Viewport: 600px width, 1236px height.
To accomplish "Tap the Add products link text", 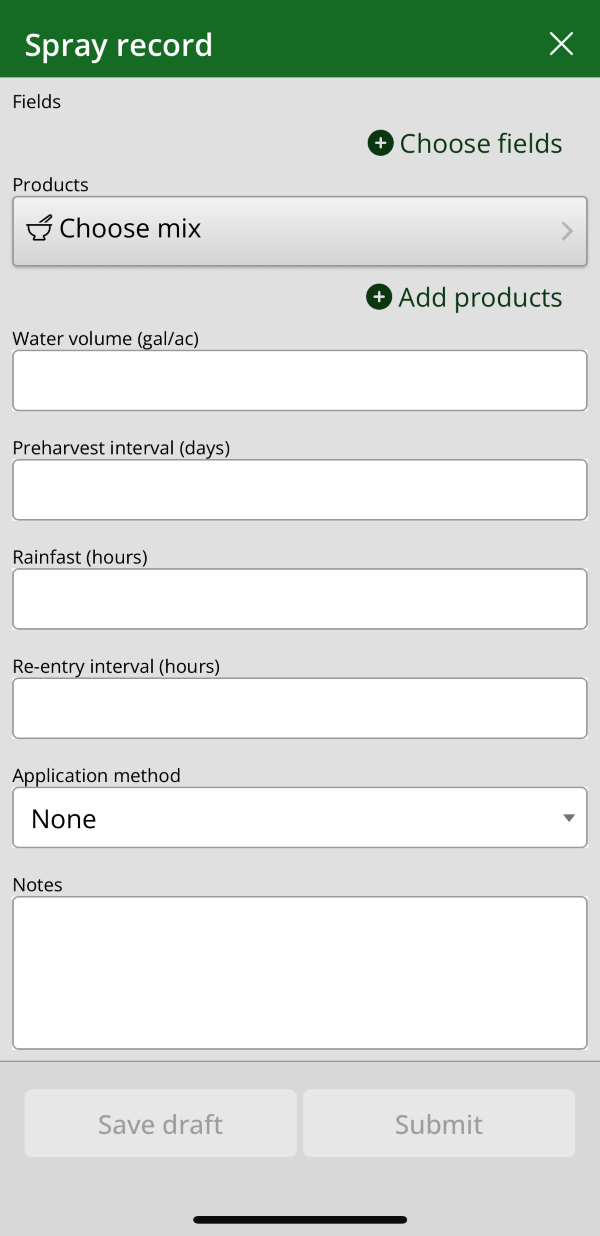I will tap(480, 298).
